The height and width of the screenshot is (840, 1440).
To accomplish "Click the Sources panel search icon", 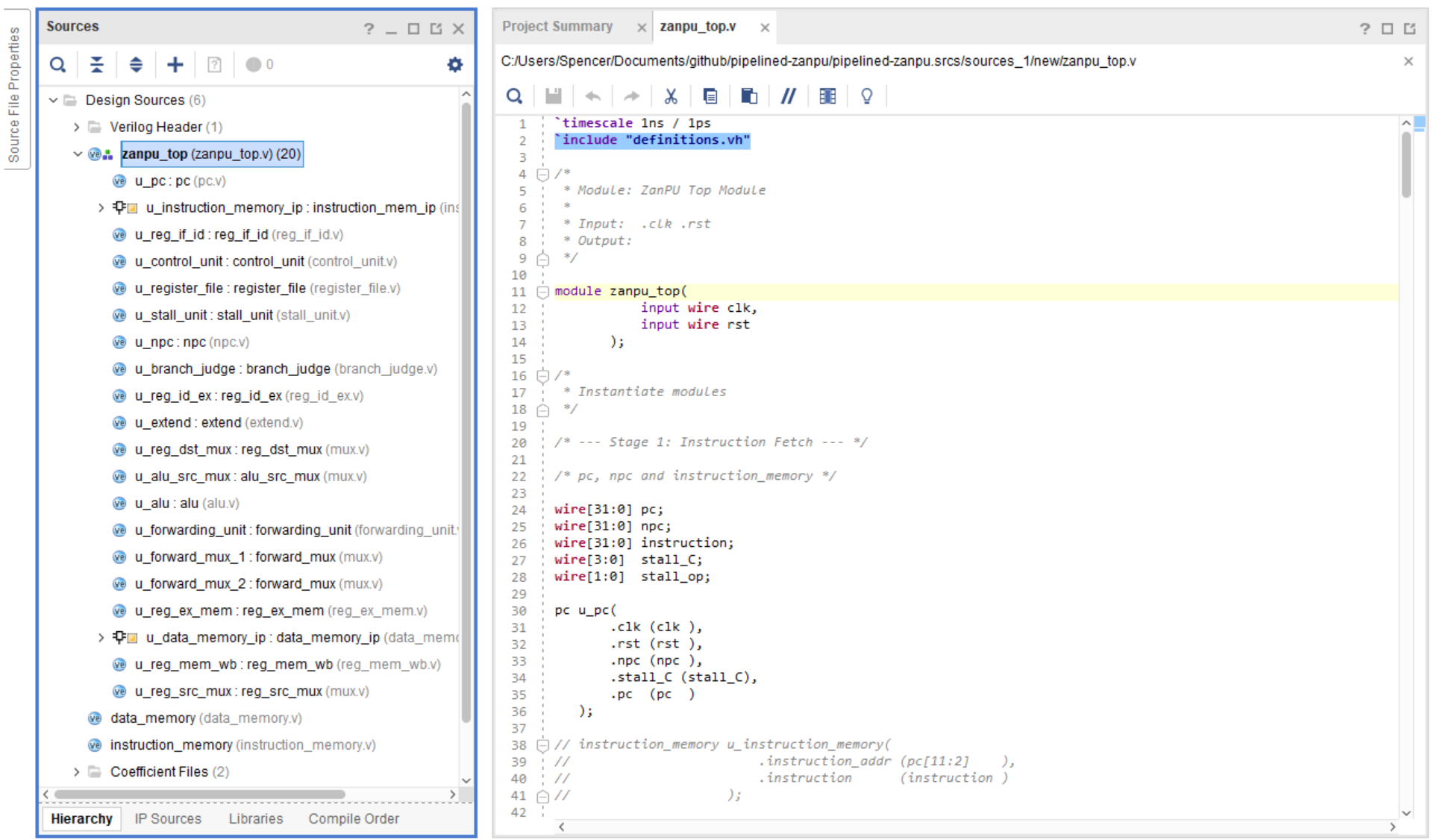I will tap(57, 65).
